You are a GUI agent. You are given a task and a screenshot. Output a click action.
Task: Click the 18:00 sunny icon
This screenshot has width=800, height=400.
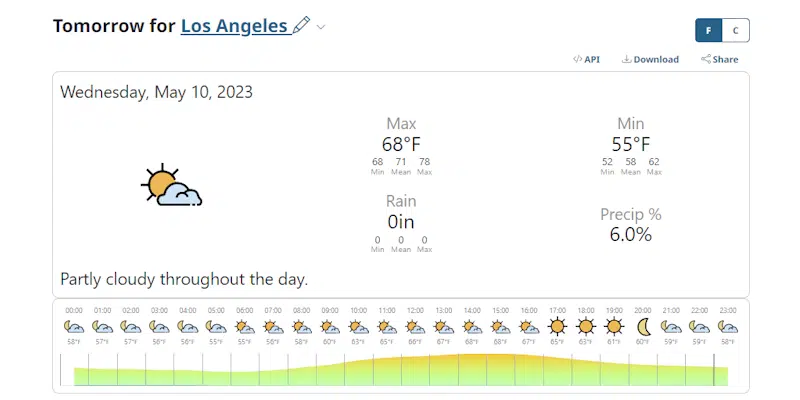[586, 327]
